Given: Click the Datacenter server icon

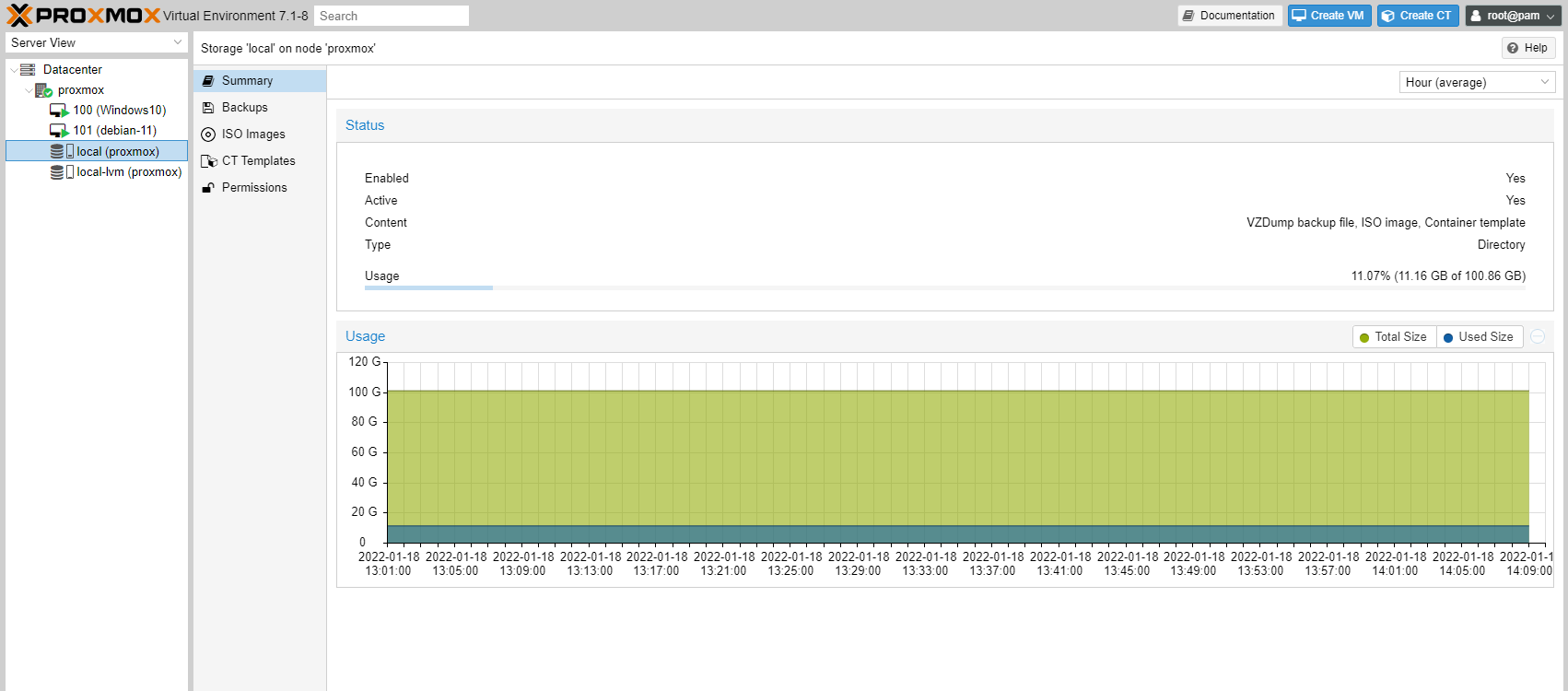Looking at the screenshot, I should tap(28, 70).
